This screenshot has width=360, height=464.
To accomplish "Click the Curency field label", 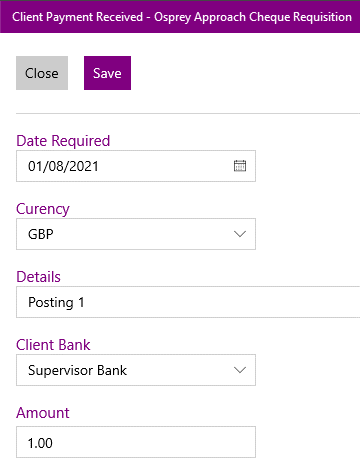I will click(x=43, y=209).
